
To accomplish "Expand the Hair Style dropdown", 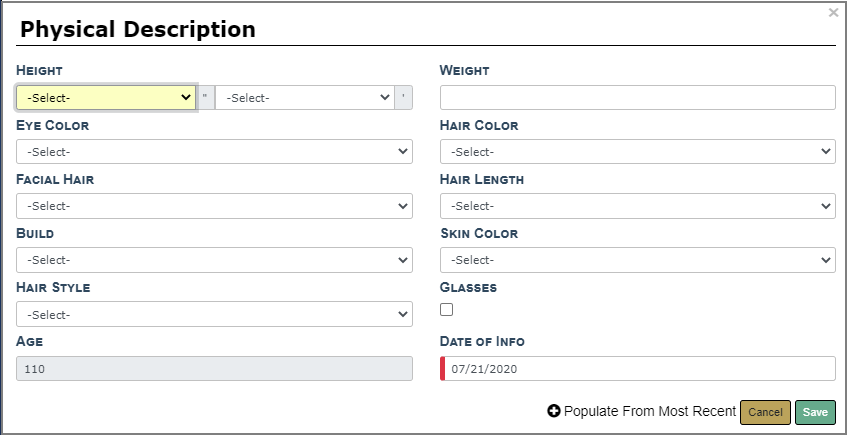I will point(214,314).
